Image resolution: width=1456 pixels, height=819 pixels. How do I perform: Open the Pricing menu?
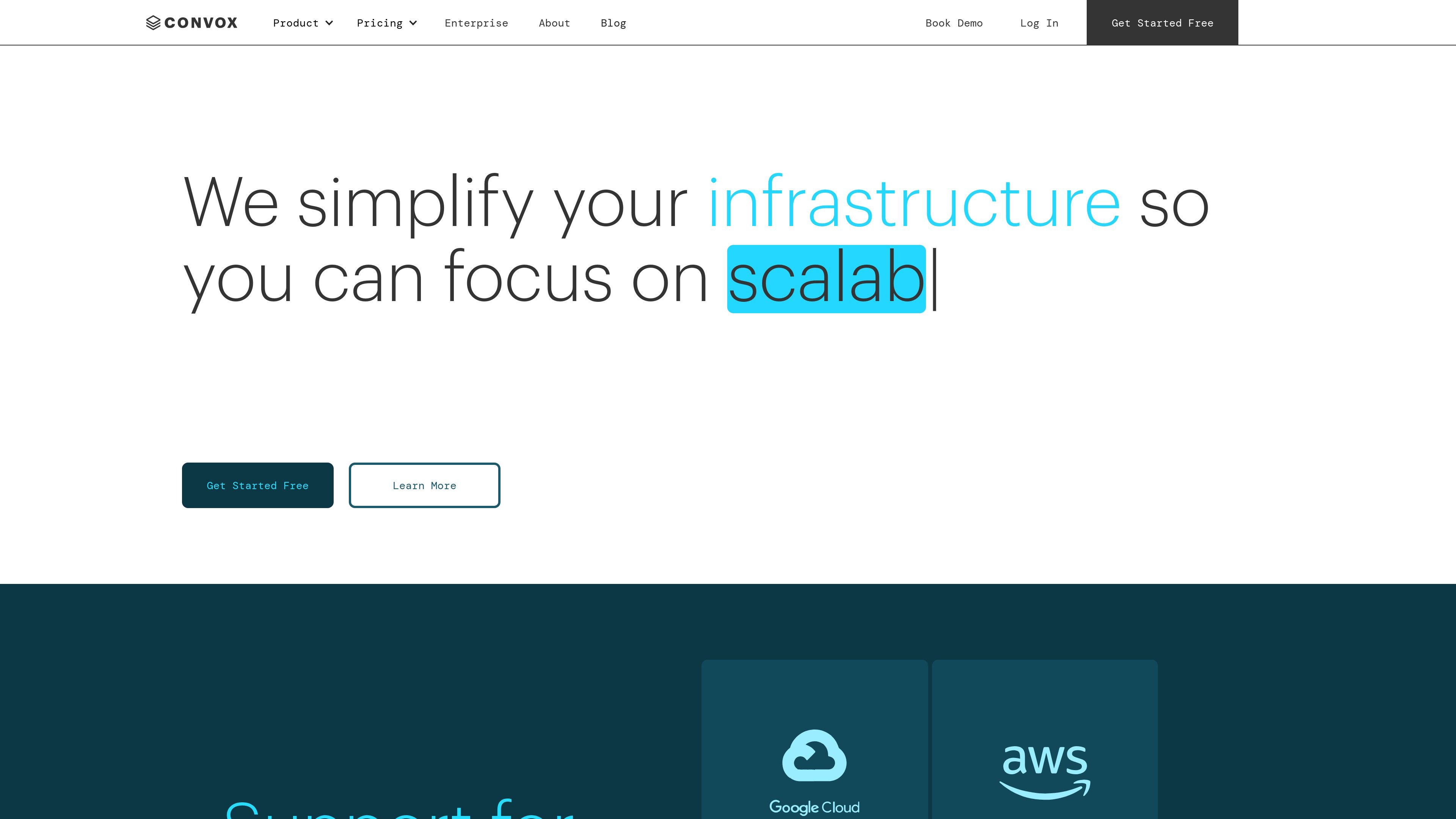pyautogui.click(x=387, y=23)
